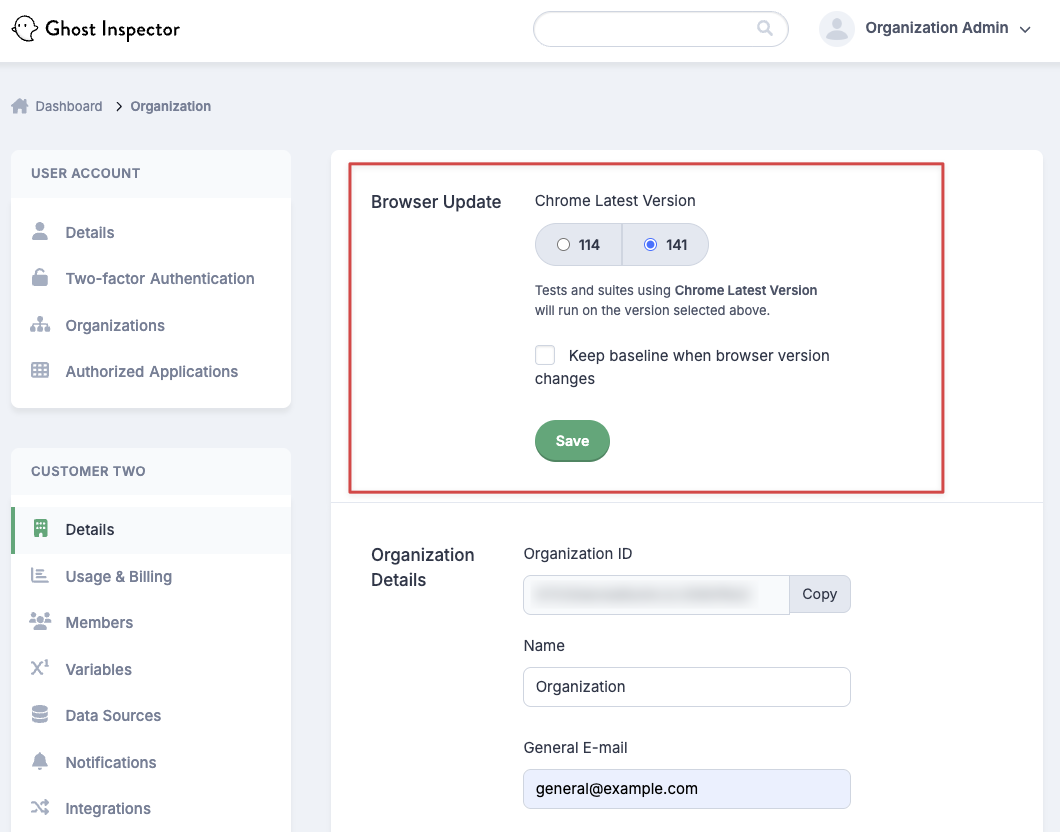Select the 141 Chrome version radio button
Screen dimensions: 1060x832
tap(651, 244)
